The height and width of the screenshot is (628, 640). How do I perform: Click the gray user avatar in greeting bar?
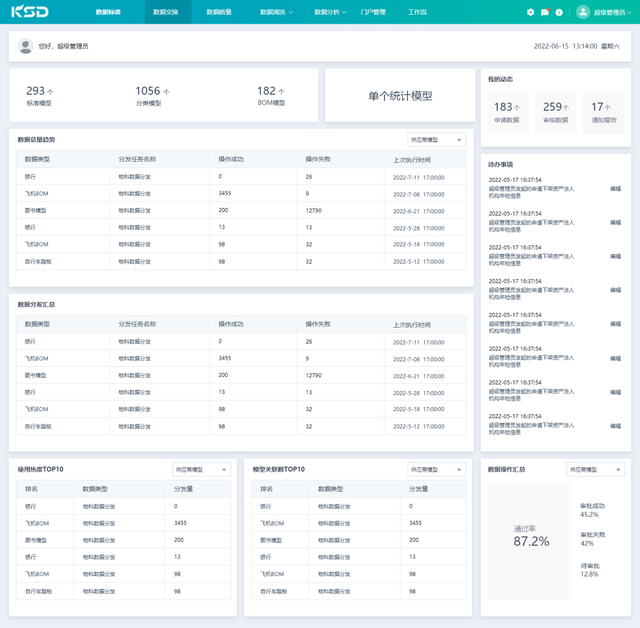tap(26, 46)
